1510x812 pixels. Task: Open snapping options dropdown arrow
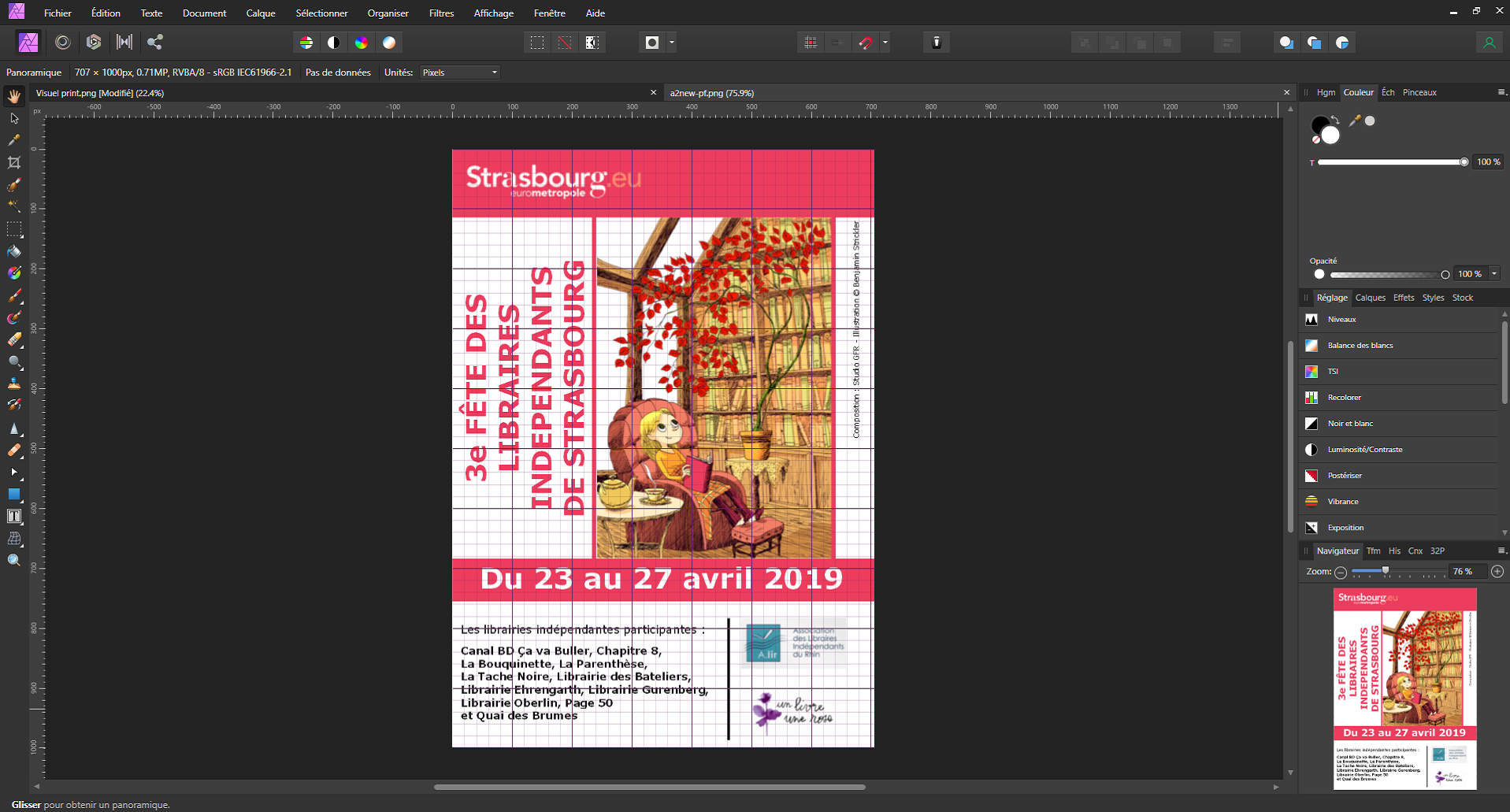tap(885, 43)
